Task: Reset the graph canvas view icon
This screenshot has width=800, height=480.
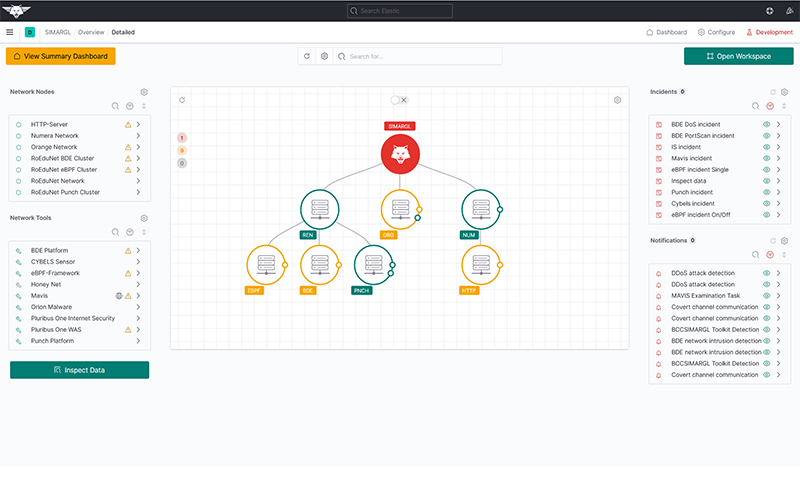Action: [182, 100]
